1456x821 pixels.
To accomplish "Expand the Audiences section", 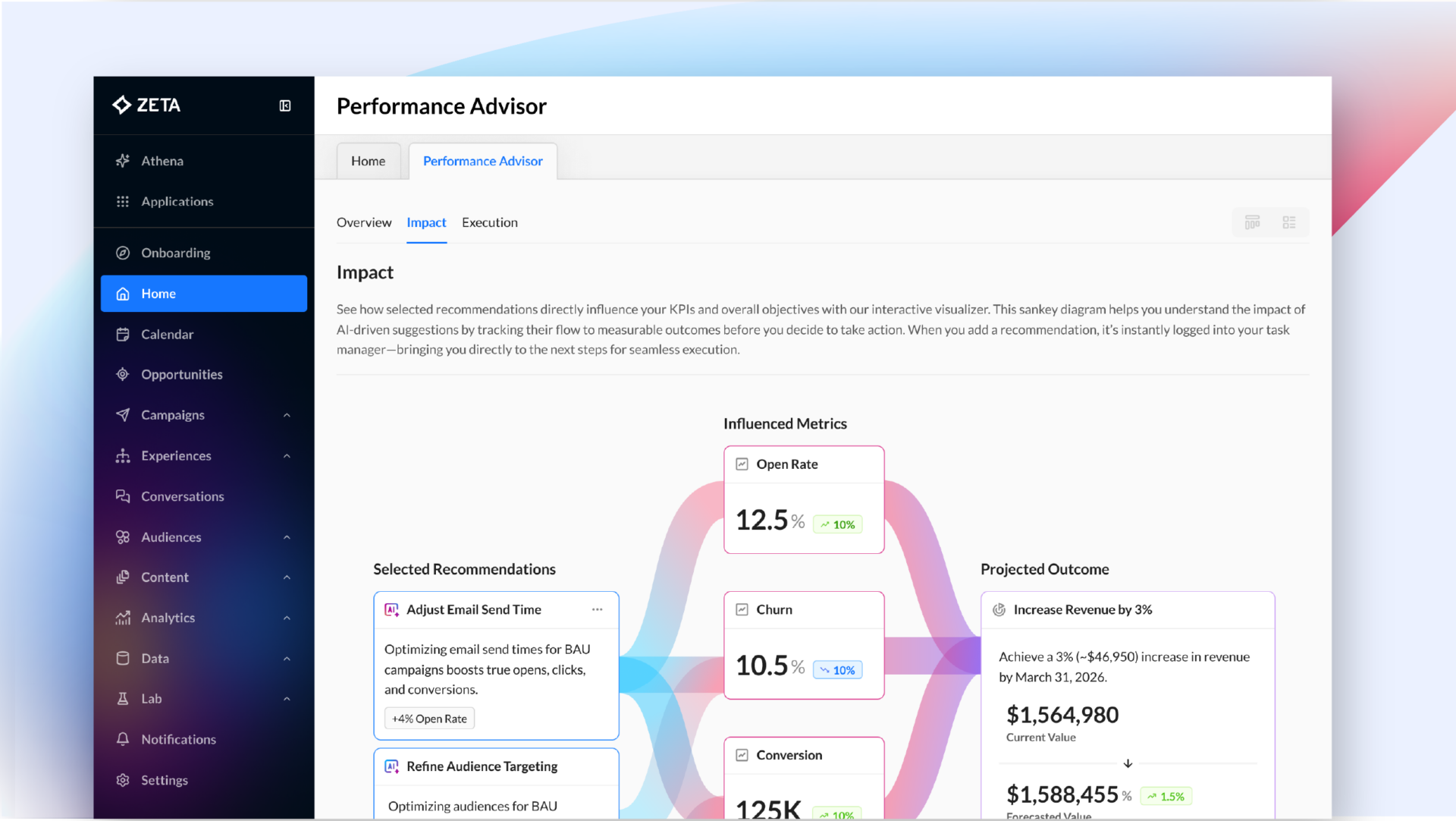I will [x=287, y=536].
